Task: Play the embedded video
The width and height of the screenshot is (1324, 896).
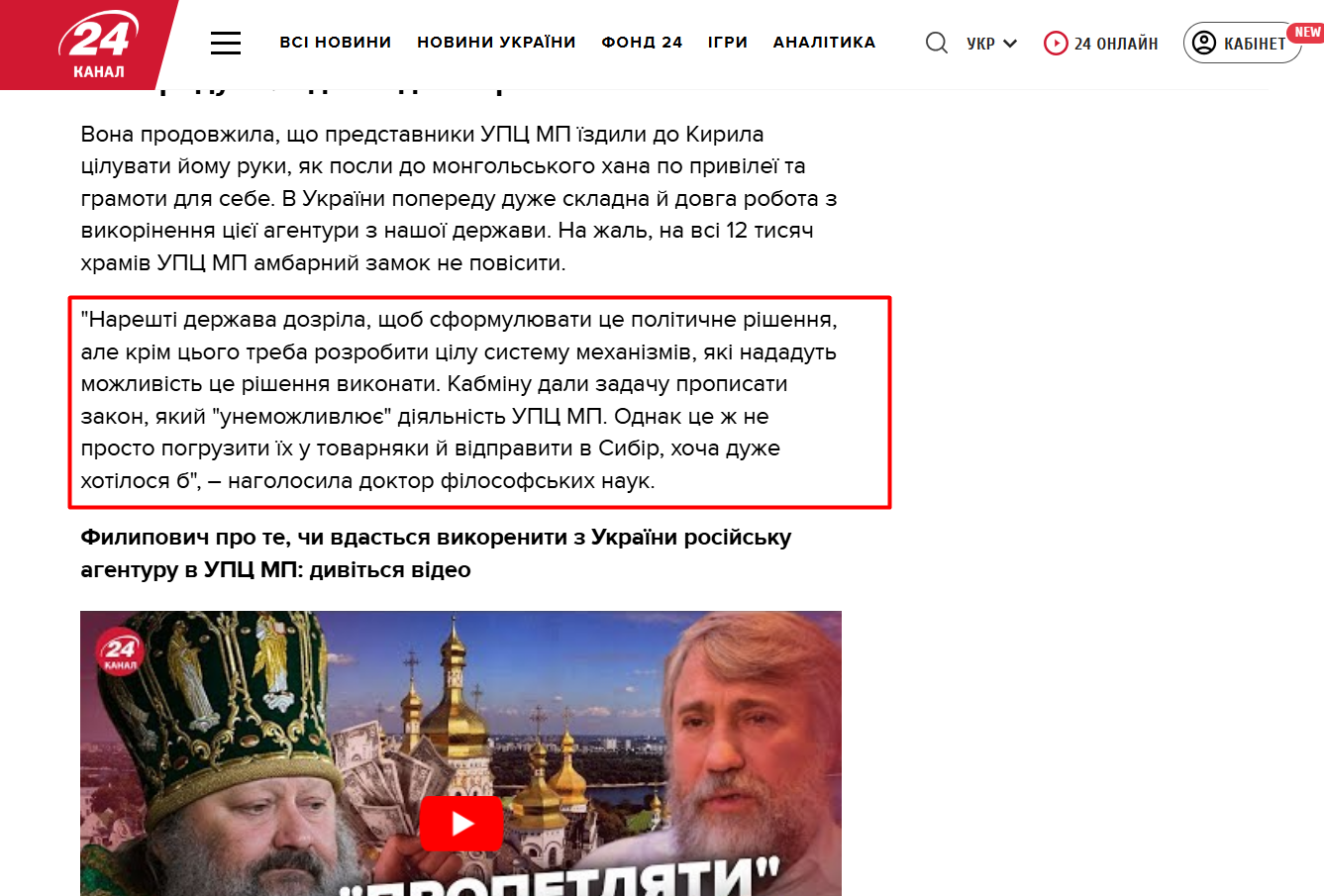Action: [461, 823]
